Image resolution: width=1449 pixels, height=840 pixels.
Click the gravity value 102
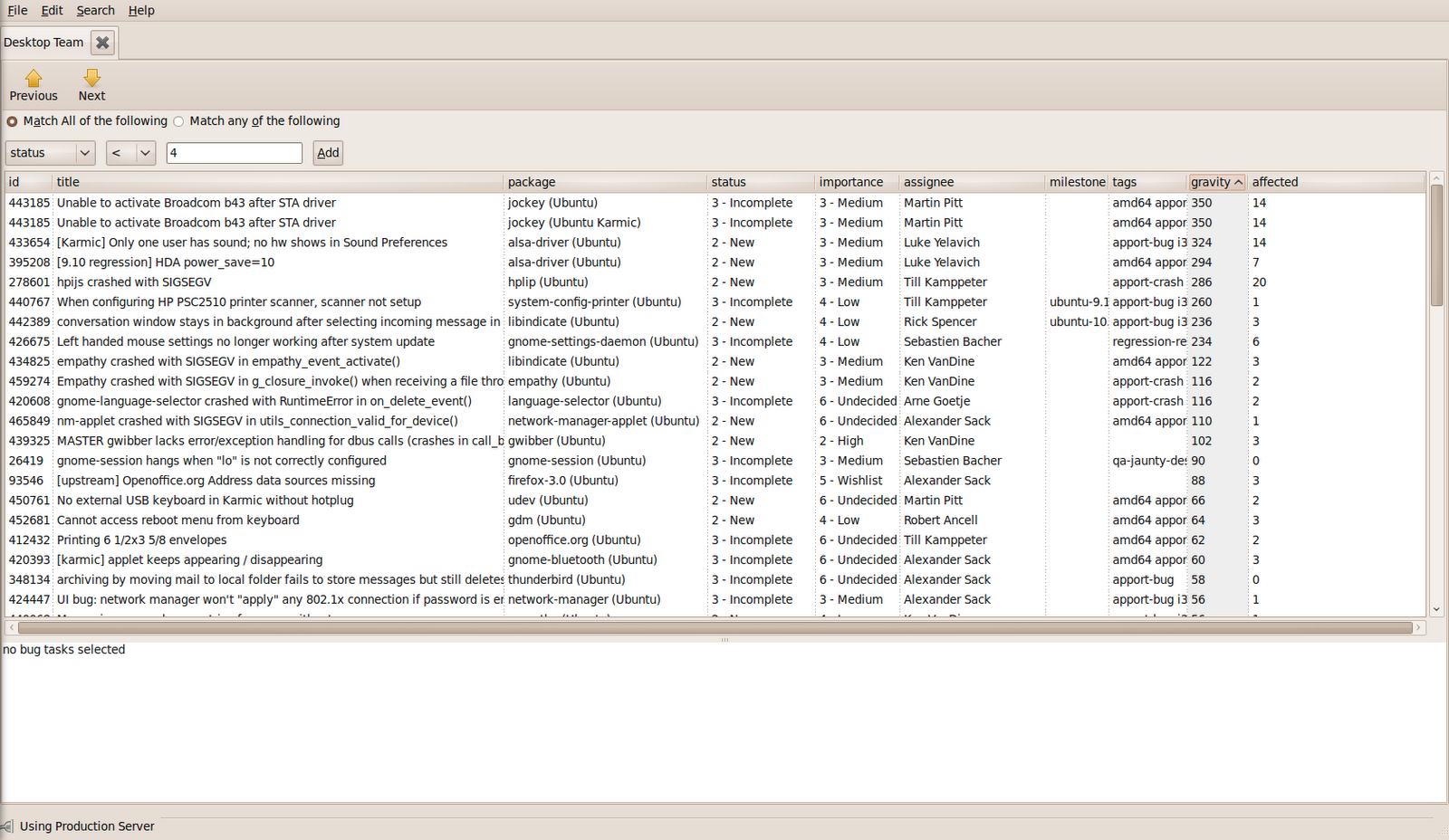pos(1202,441)
